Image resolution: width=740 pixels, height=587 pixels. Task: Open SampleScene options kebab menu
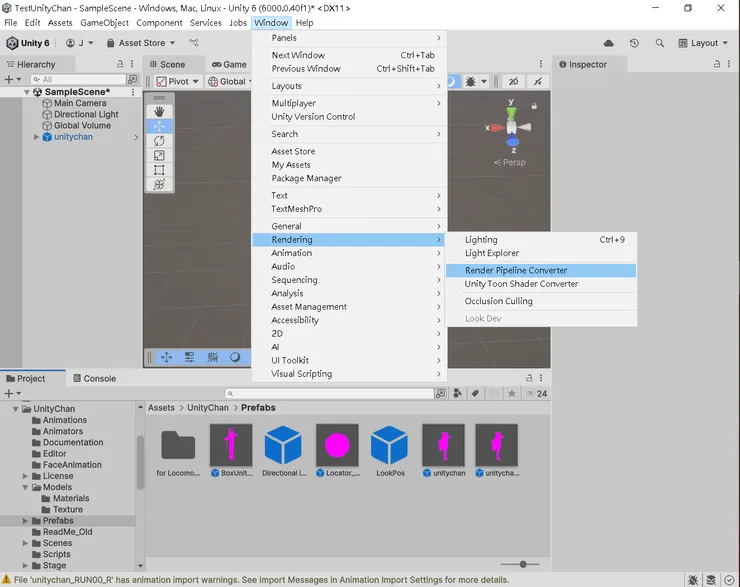[x=133, y=92]
